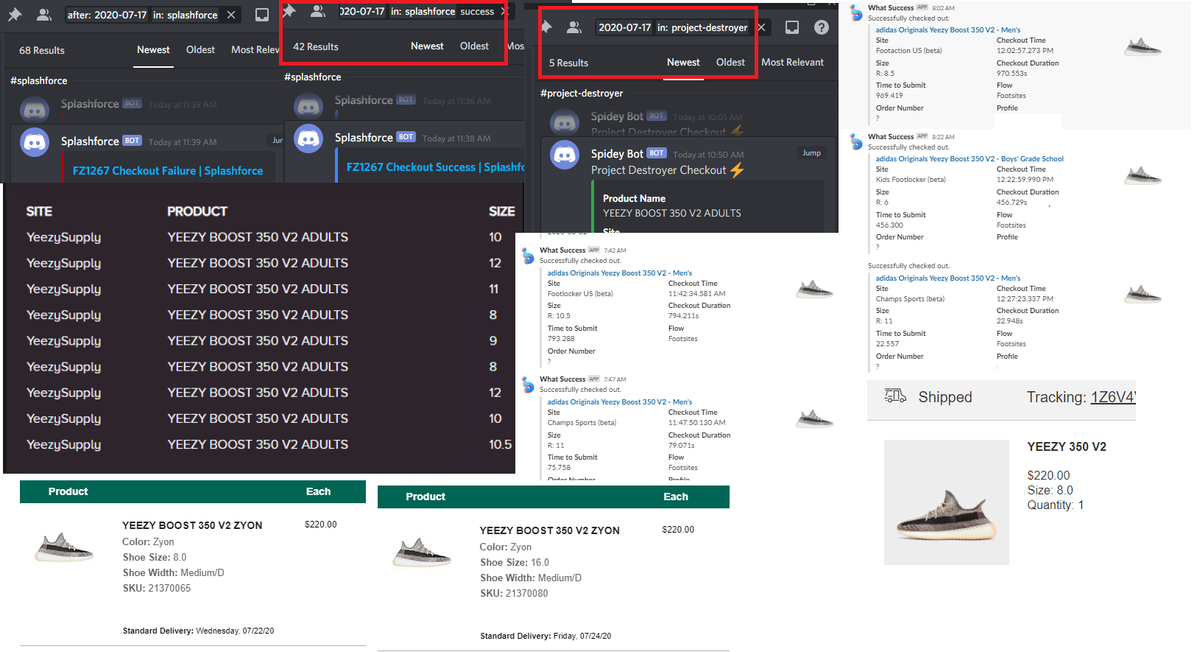Click shoe thumbnail in Kids Footlocker message

coord(1142,176)
